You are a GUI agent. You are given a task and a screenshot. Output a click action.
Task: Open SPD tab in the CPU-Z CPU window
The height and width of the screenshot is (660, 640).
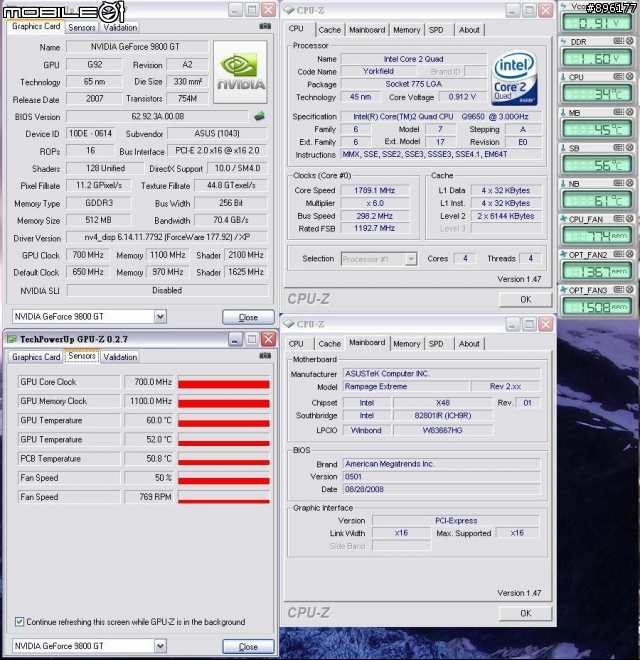click(436, 30)
